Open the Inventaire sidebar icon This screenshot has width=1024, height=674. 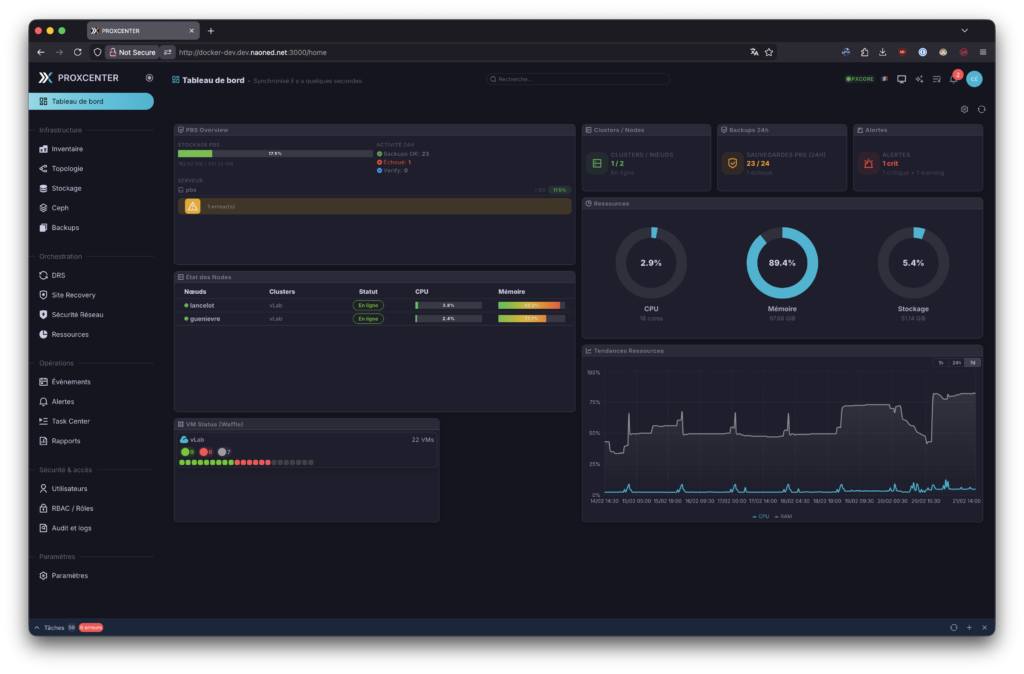tap(43, 149)
